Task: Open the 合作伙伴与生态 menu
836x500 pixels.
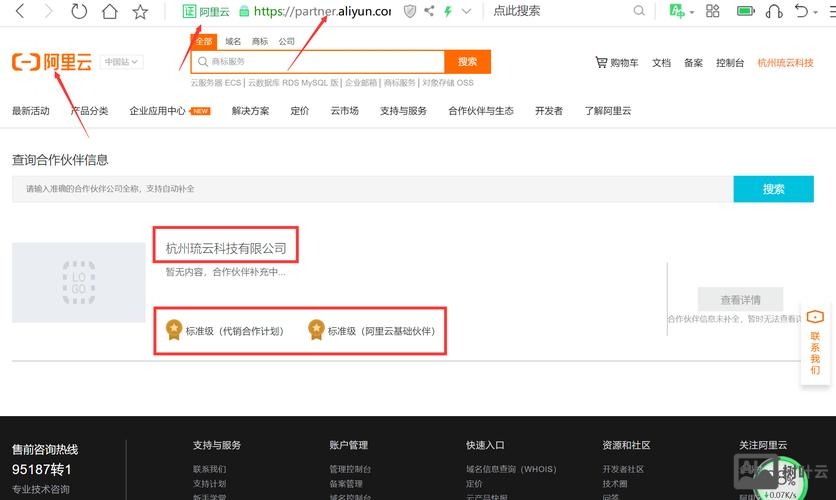Action: click(x=480, y=111)
